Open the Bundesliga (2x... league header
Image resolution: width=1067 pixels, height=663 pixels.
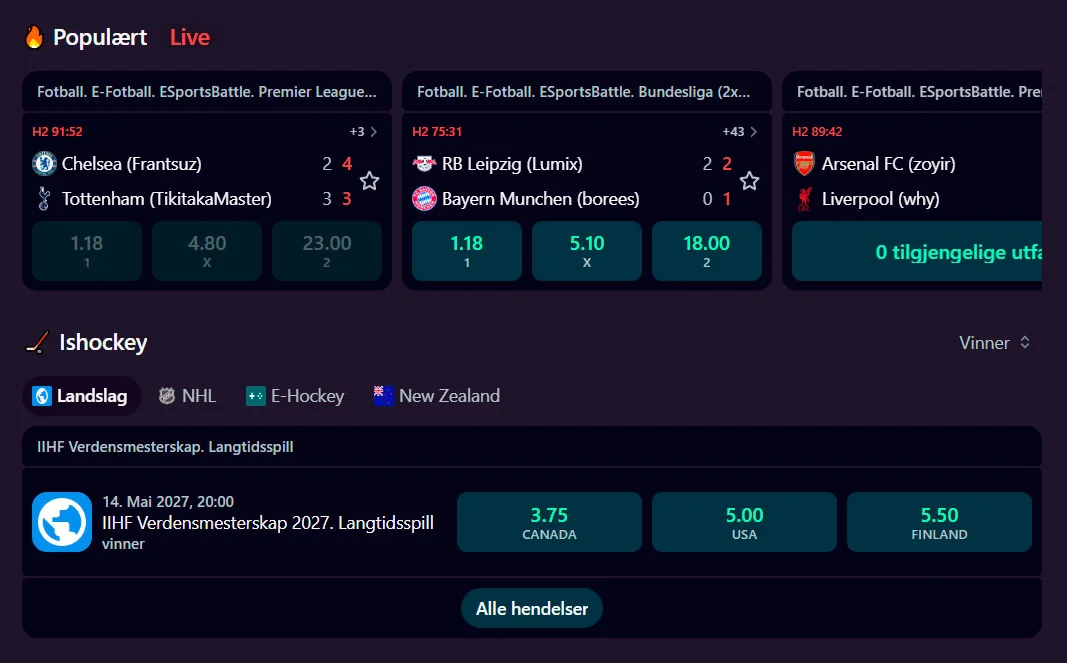[x=587, y=92]
